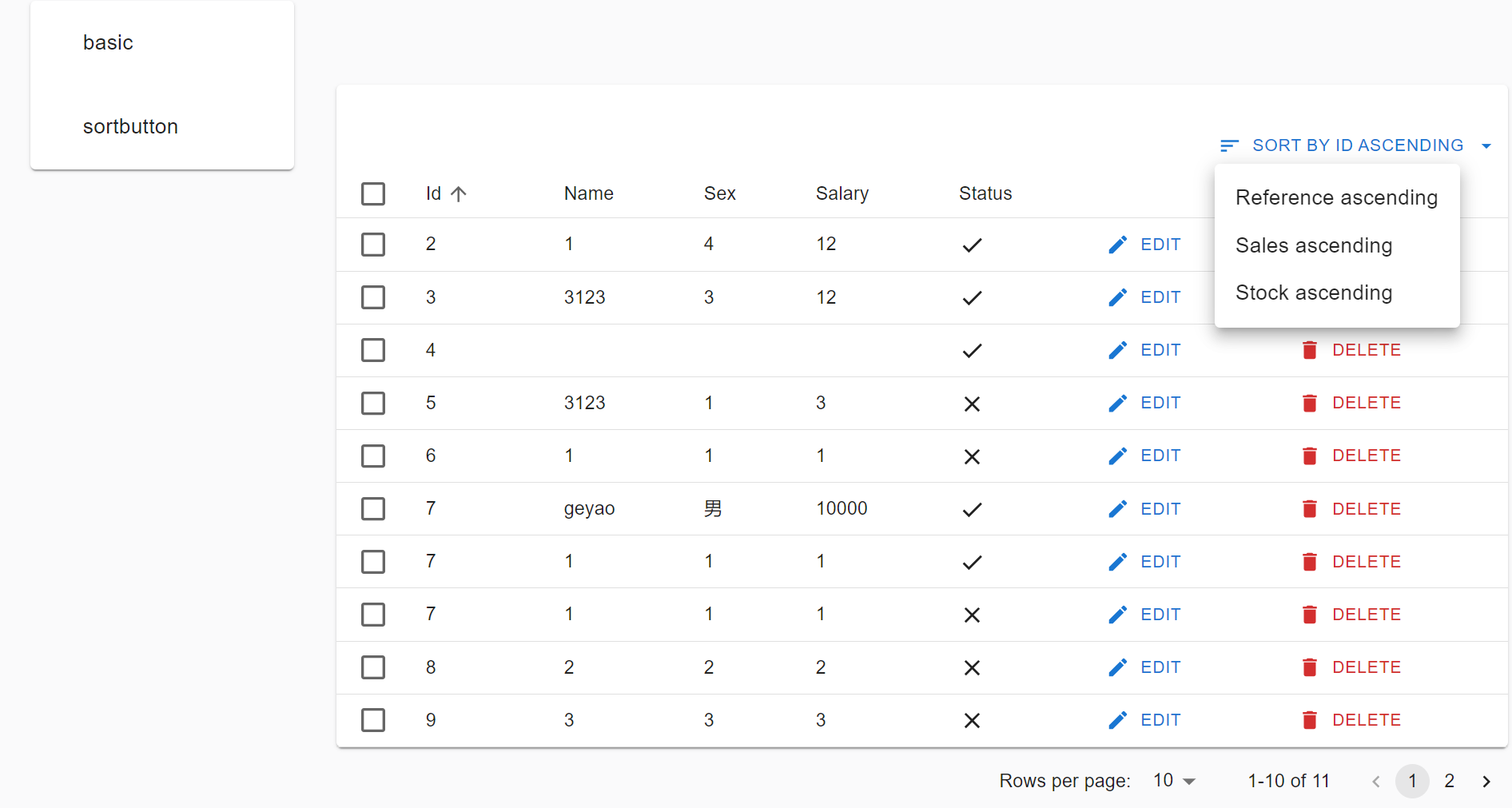The width and height of the screenshot is (1512, 808).
Task: Click the pencil icon on row Id 9
Action: click(1117, 719)
